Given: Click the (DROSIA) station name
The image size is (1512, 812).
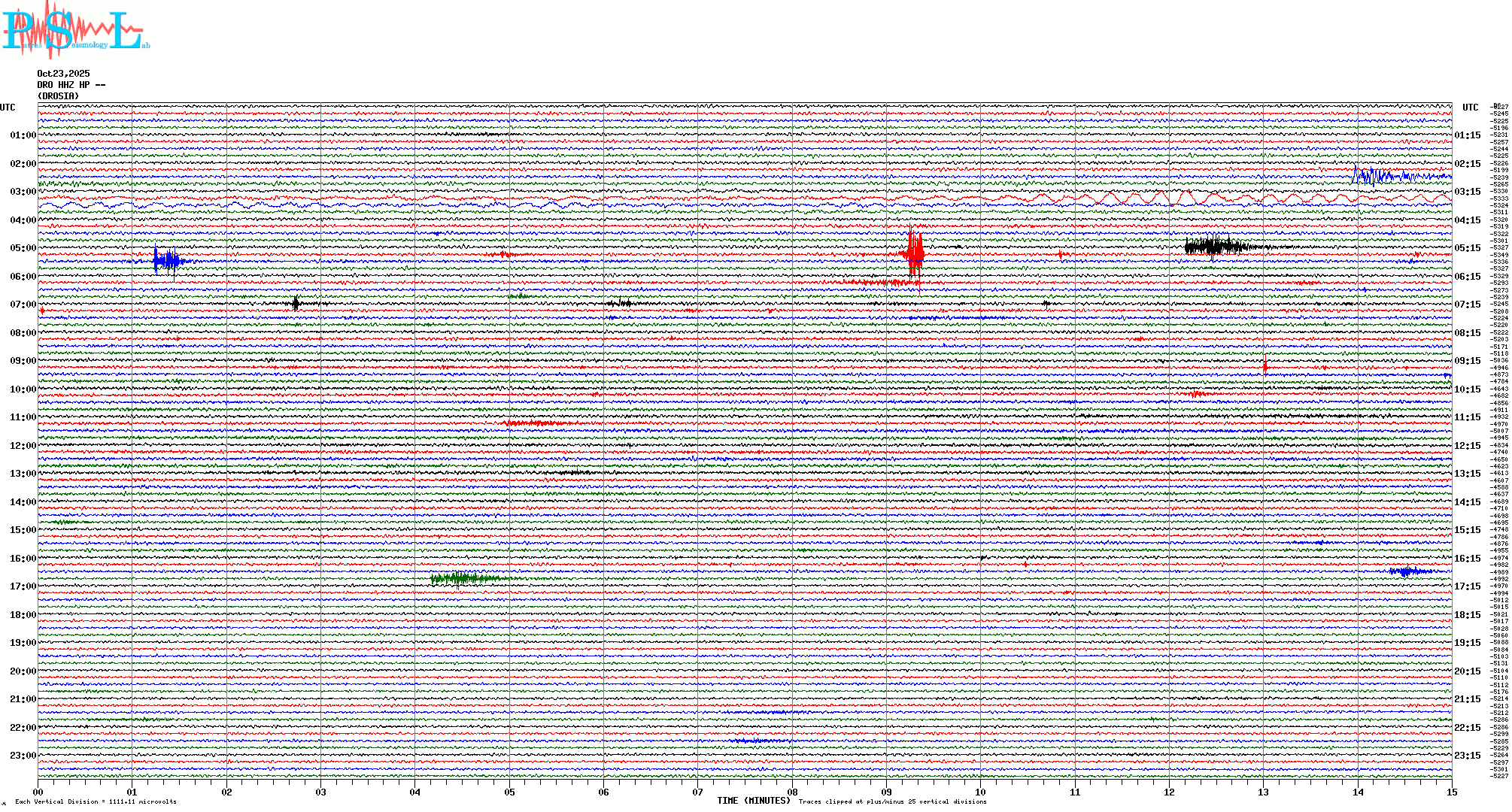Looking at the screenshot, I should click(x=58, y=96).
